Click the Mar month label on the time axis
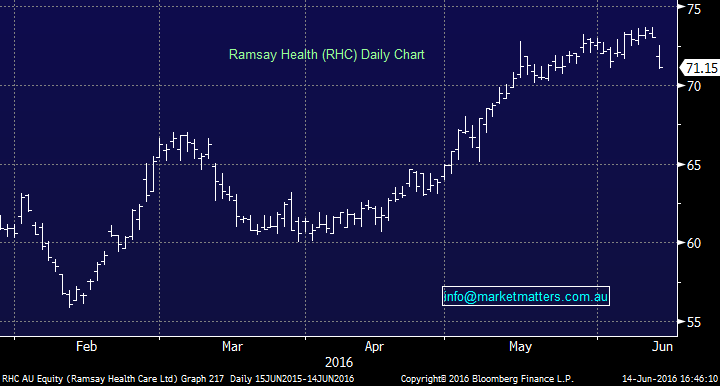This screenshot has width=720, height=386. pyautogui.click(x=232, y=346)
